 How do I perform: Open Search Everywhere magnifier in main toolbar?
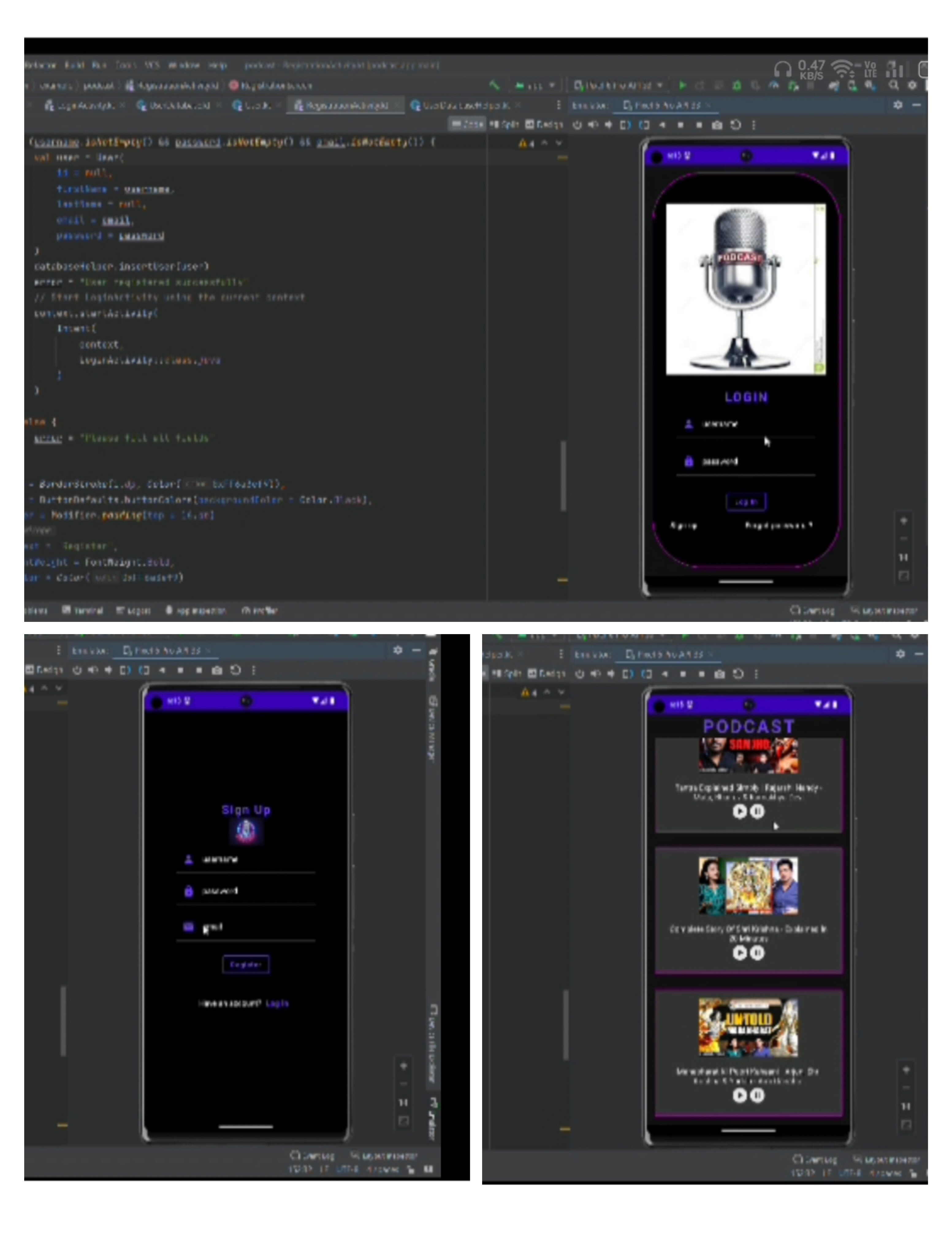pyautogui.click(x=893, y=85)
